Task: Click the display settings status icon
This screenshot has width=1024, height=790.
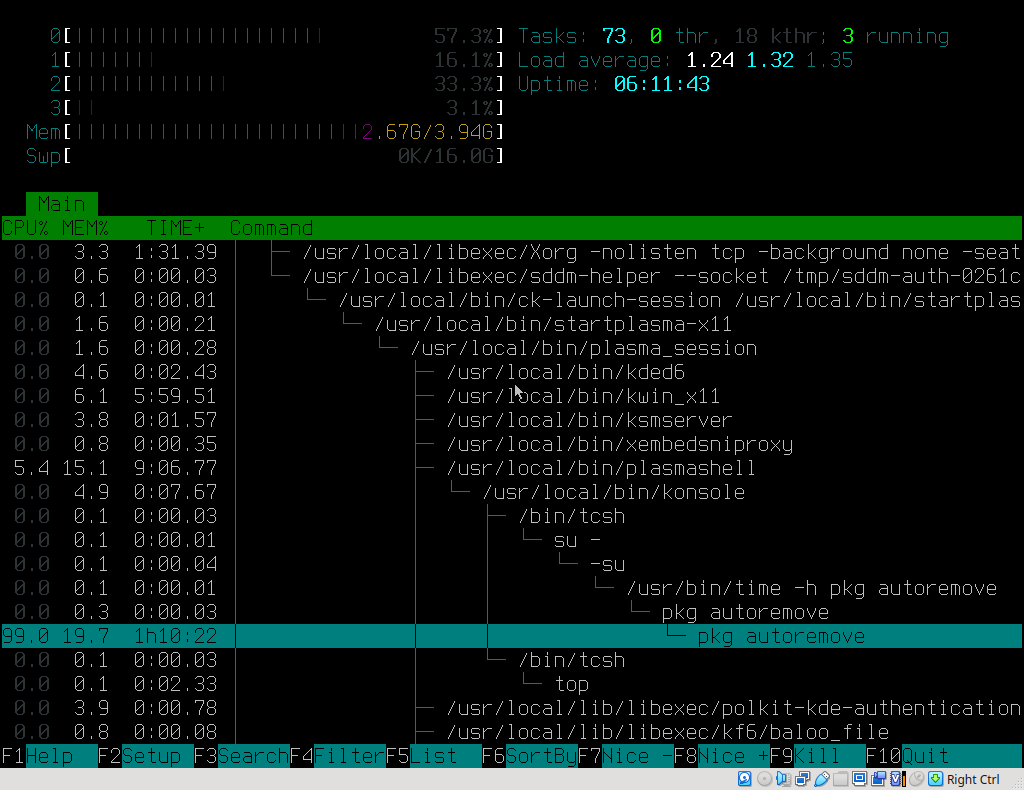Action: 859,779
